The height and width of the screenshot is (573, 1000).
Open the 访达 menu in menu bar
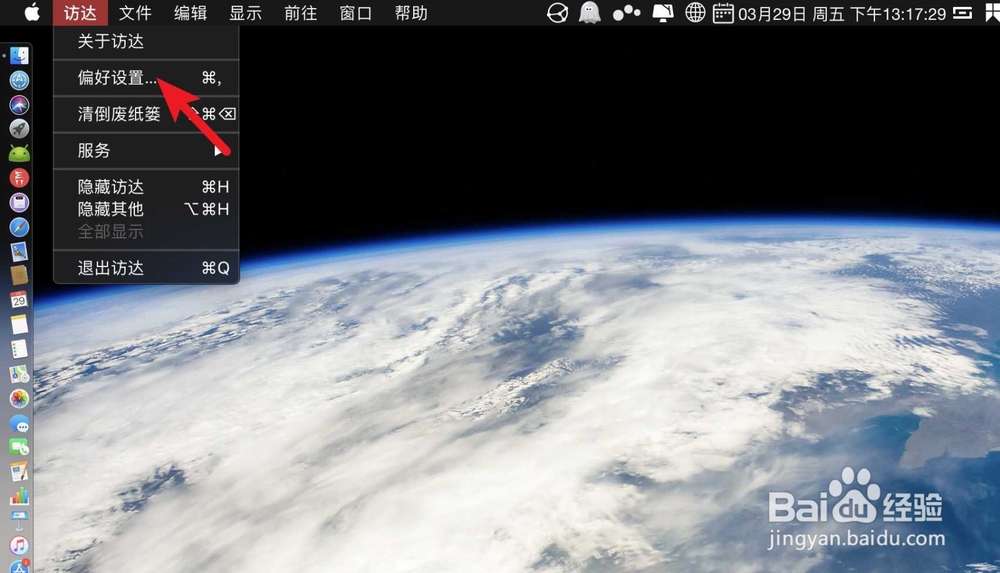pyautogui.click(x=80, y=13)
